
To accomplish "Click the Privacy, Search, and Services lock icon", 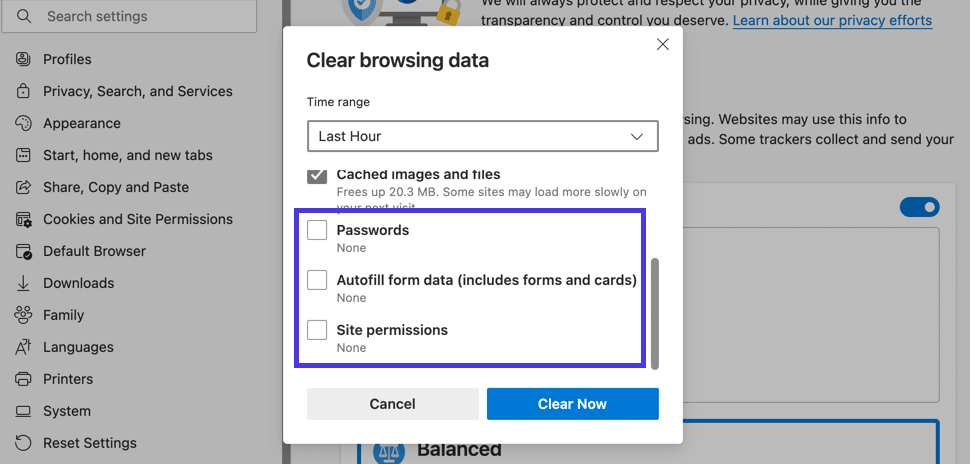I will (23, 91).
